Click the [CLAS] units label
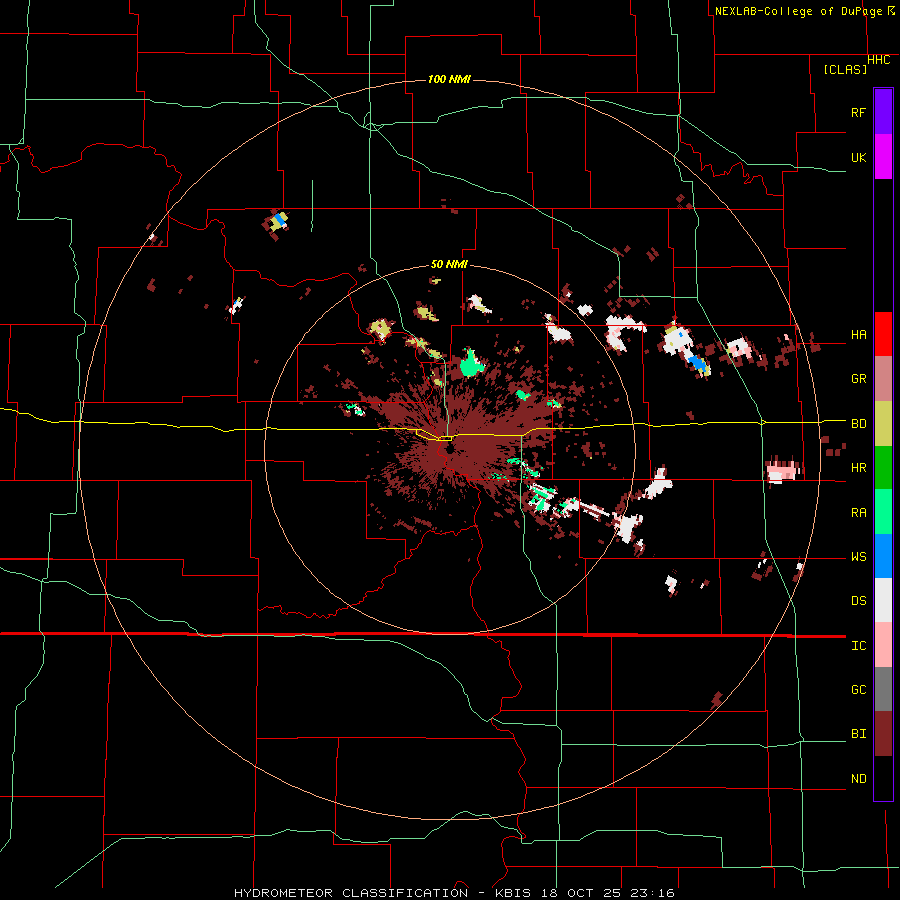 coord(845,69)
